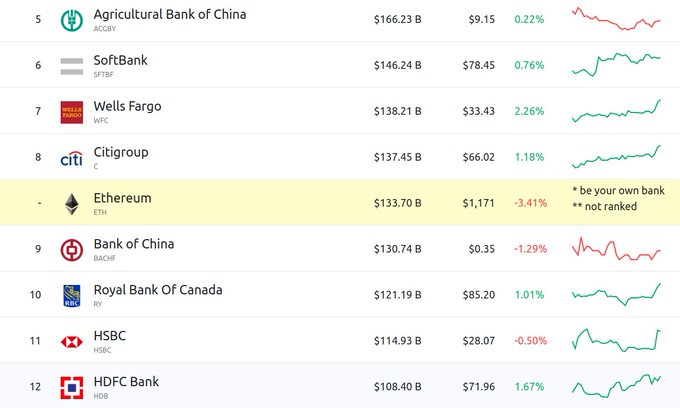Click the SoftBank price trend chart
680x408 pixels.
point(616,65)
